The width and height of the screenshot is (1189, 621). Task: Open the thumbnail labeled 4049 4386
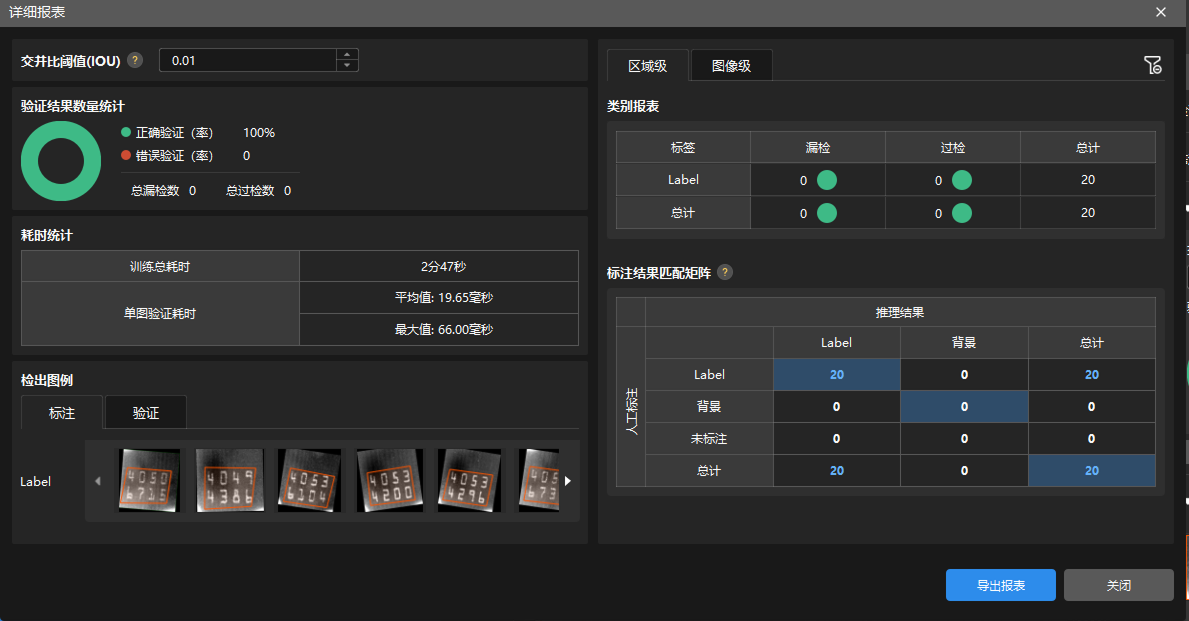(x=230, y=481)
